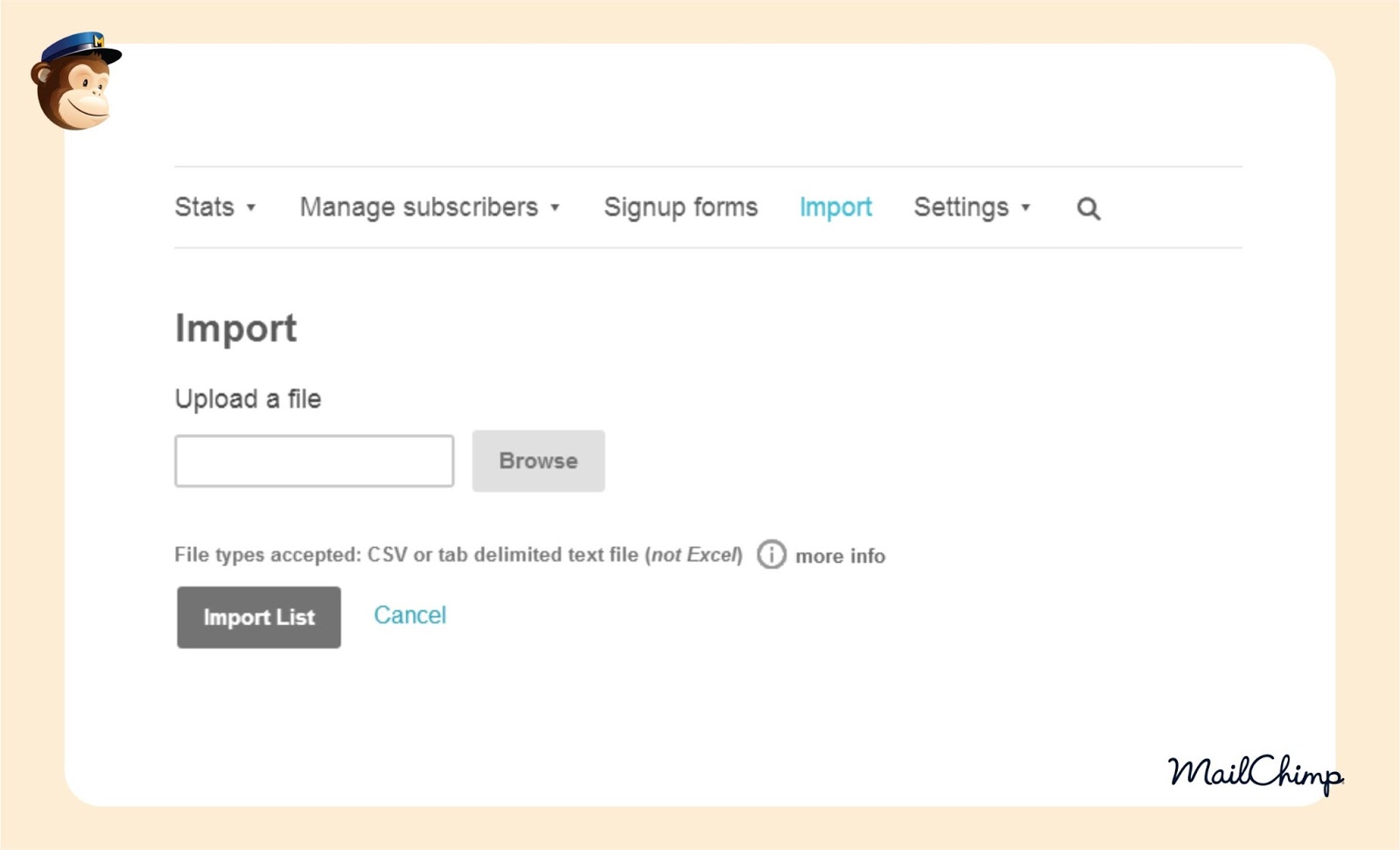
Task: Open the Stats menu
Action: pyautogui.click(x=205, y=207)
